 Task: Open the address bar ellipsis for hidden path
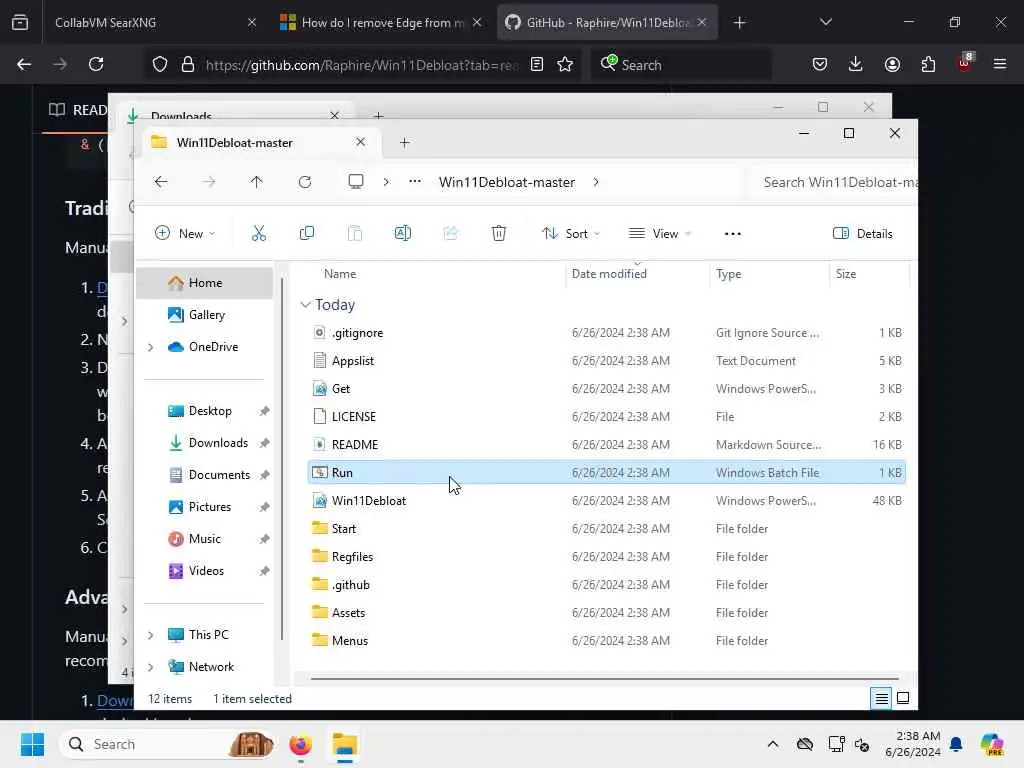(415, 182)
